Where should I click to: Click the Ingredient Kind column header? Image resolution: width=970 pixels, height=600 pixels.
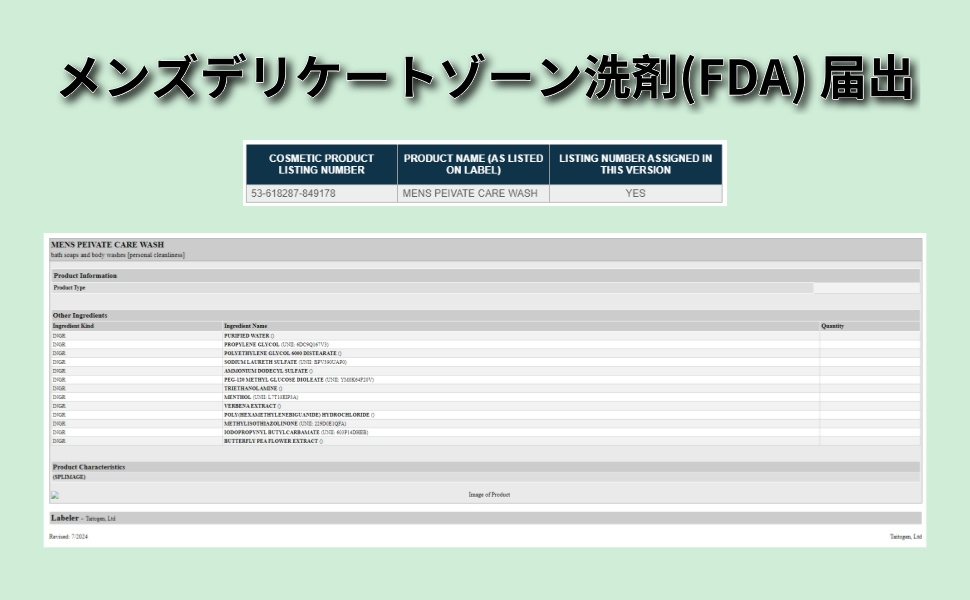73,326
